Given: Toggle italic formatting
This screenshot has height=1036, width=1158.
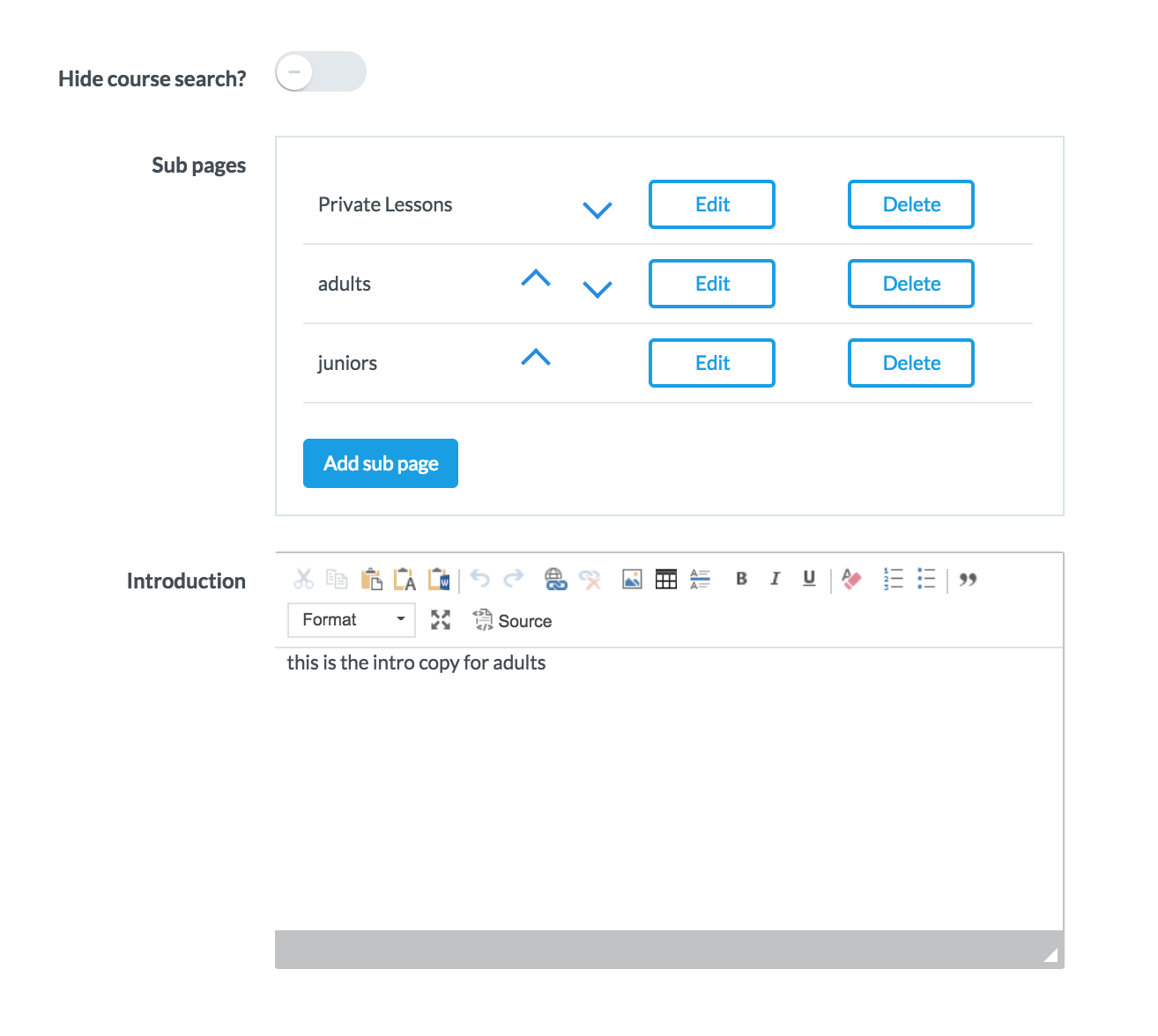Looking at the screenshot, I should click(775, 579).
